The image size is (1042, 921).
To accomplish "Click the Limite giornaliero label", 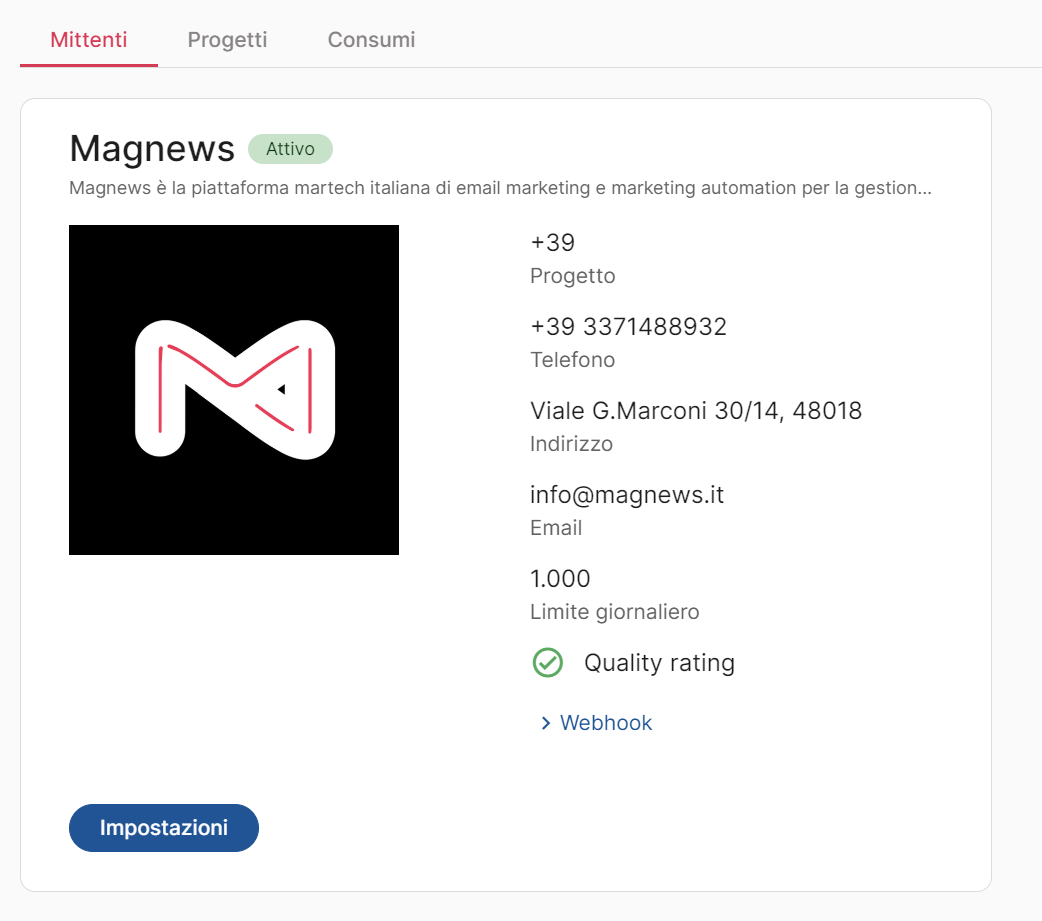I will tap(615, 611).
